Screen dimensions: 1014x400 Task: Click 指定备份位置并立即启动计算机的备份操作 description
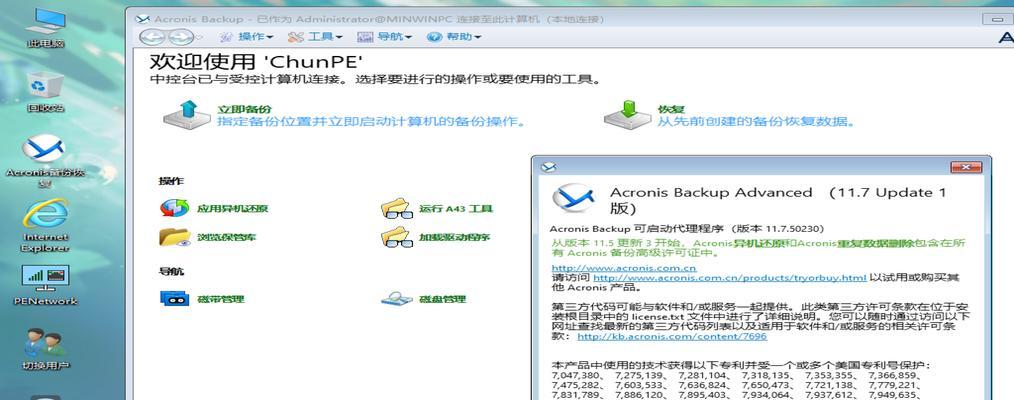370,121
